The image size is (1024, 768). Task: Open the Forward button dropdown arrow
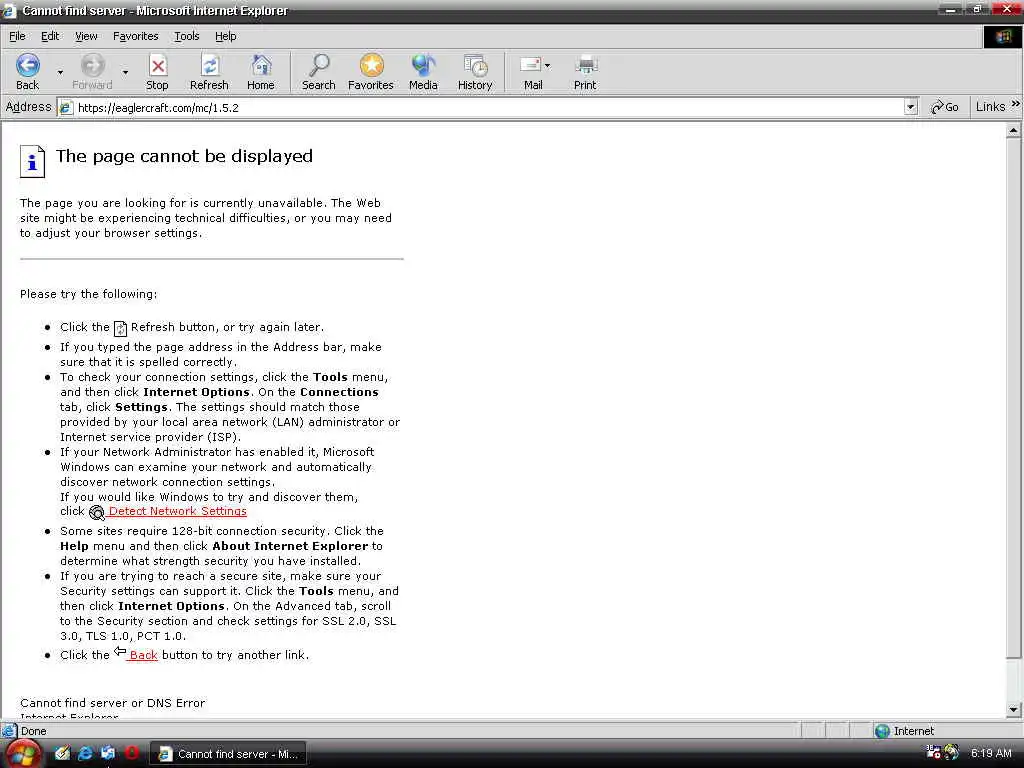(125, 72)
